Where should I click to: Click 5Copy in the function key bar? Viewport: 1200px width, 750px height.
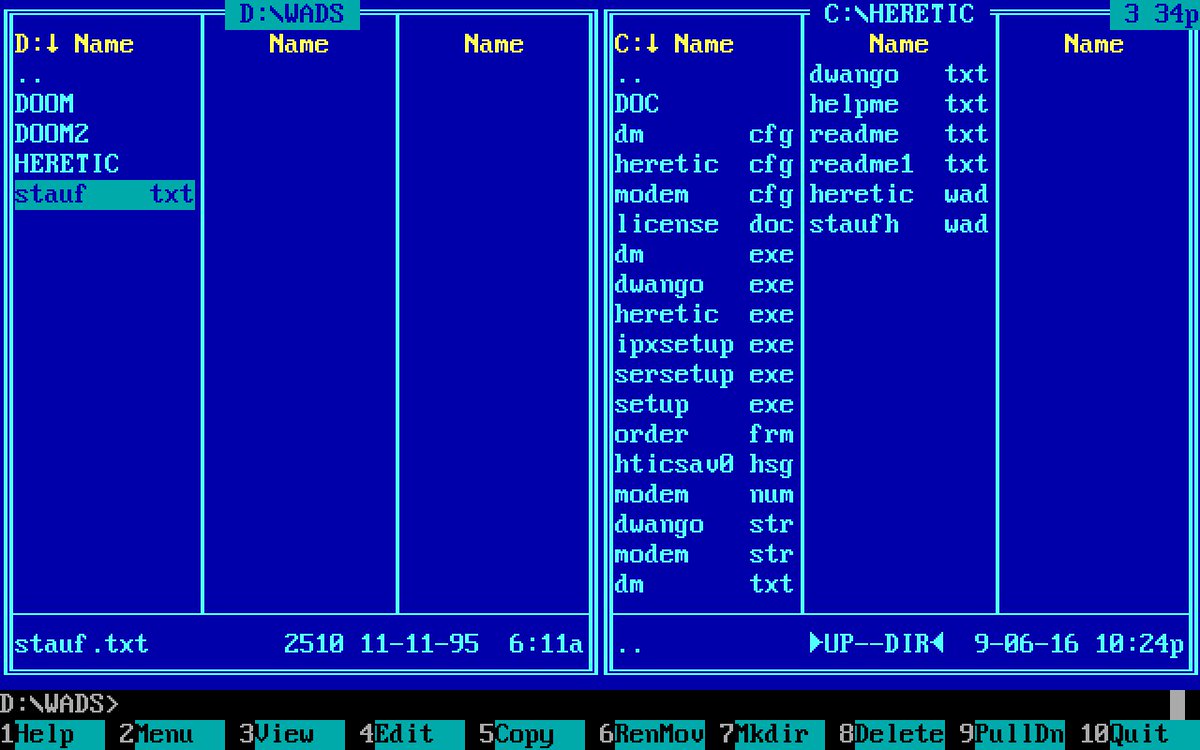532,735
